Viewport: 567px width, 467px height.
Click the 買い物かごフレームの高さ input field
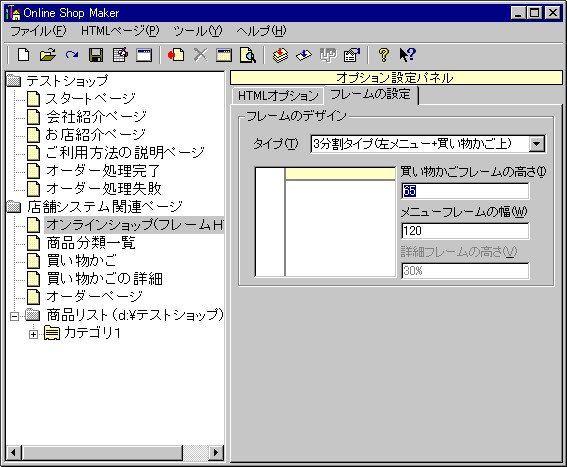click(x=465, y=191)
